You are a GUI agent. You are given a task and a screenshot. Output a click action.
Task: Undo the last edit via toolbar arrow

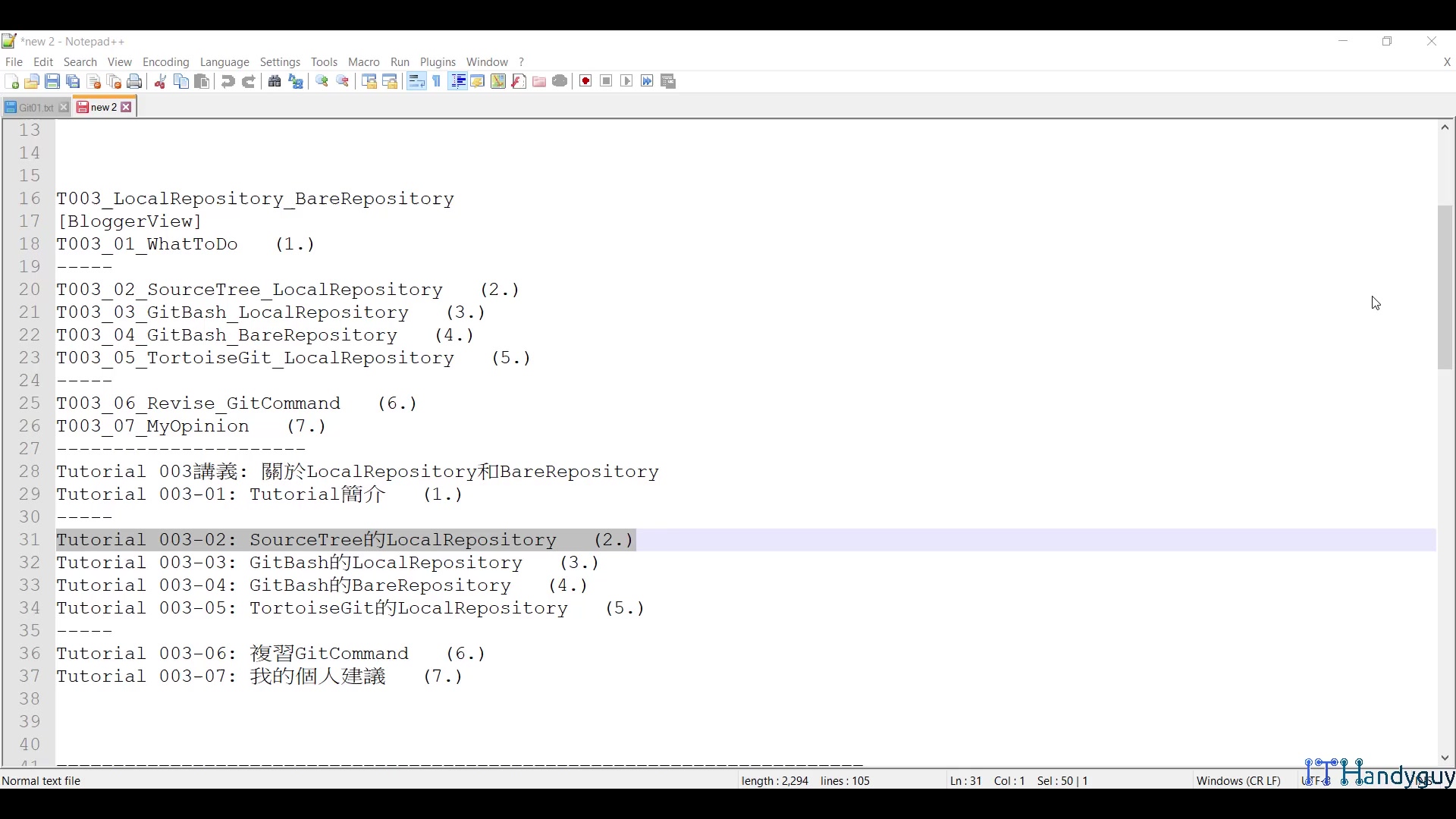tap(227, 81)
